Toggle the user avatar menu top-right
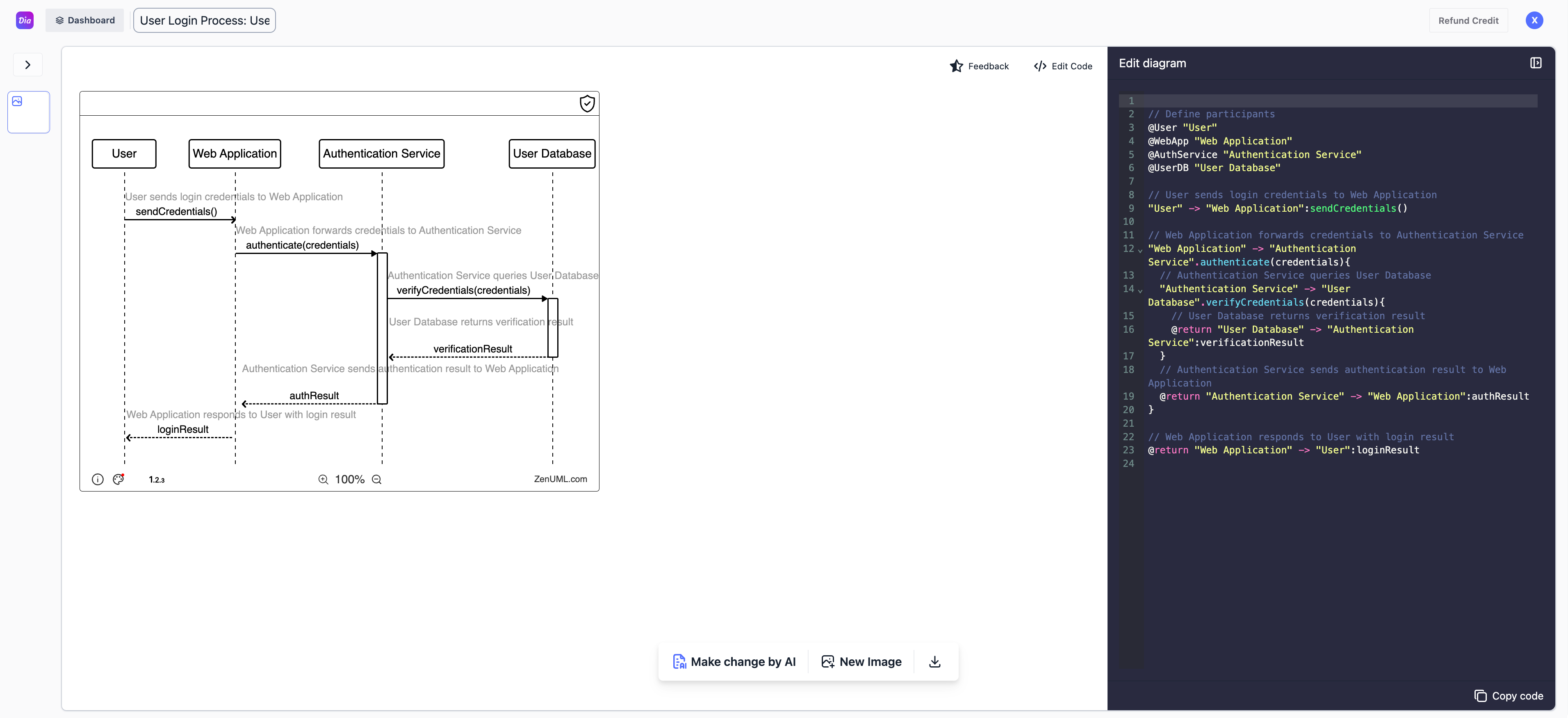 click(1534, 20)
